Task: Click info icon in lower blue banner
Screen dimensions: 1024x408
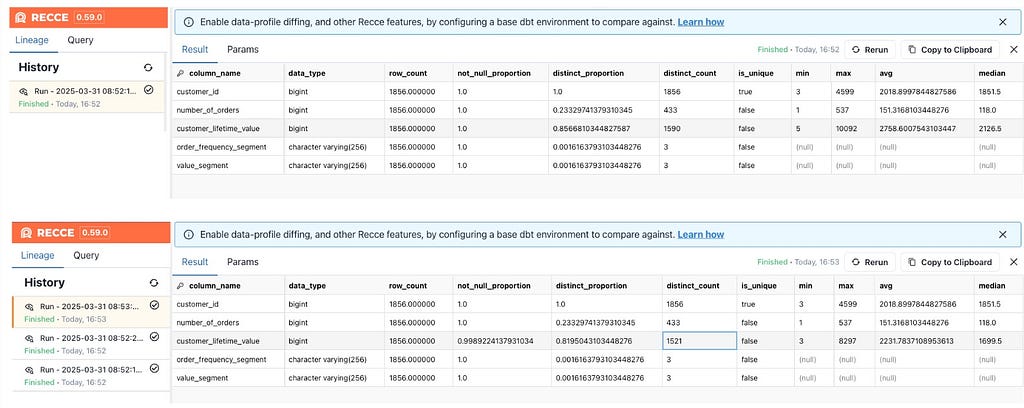Action: 189,234
